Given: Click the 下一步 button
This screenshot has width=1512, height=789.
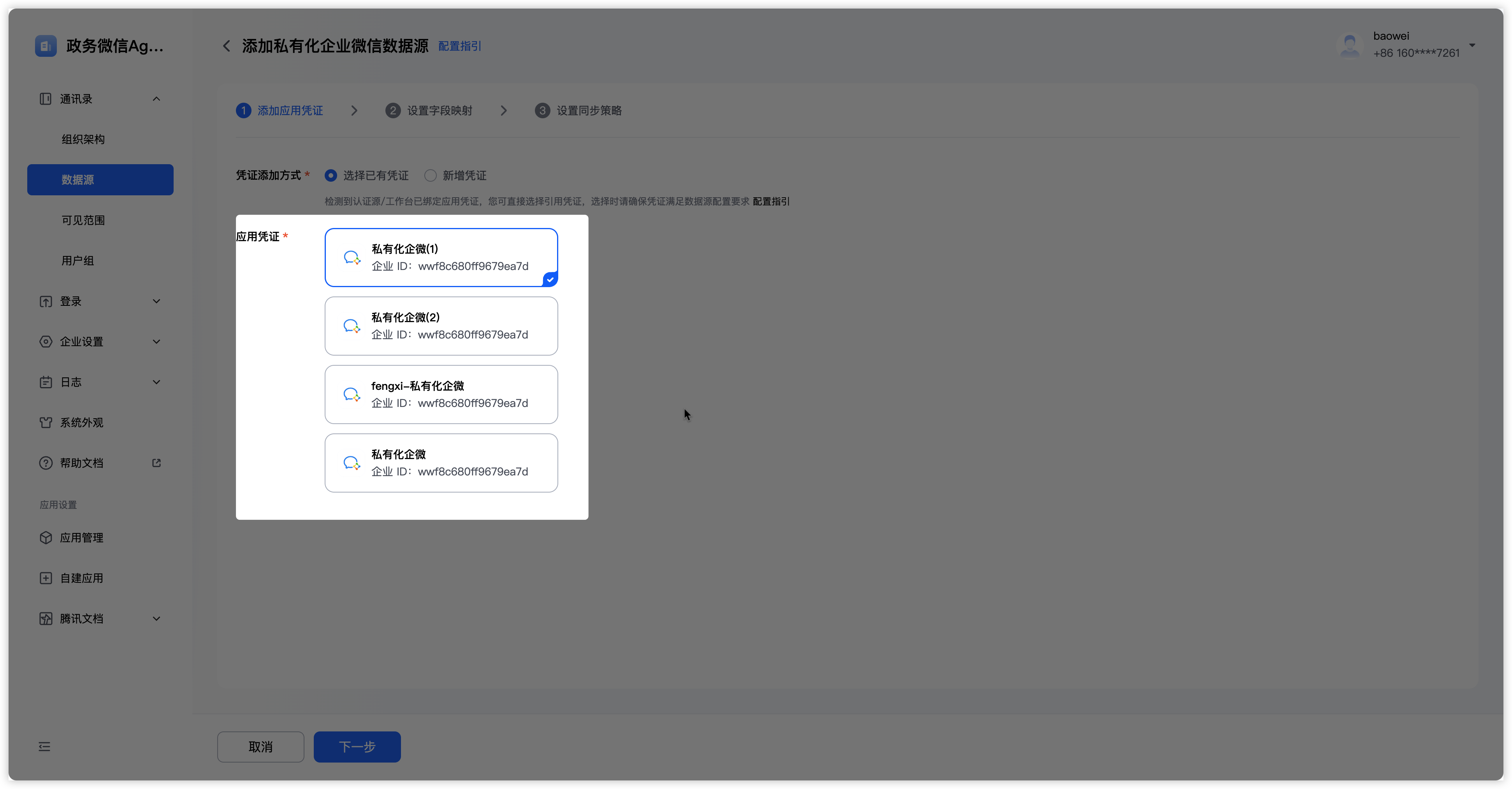Looking at the screenshot, I should coord(357,746).
